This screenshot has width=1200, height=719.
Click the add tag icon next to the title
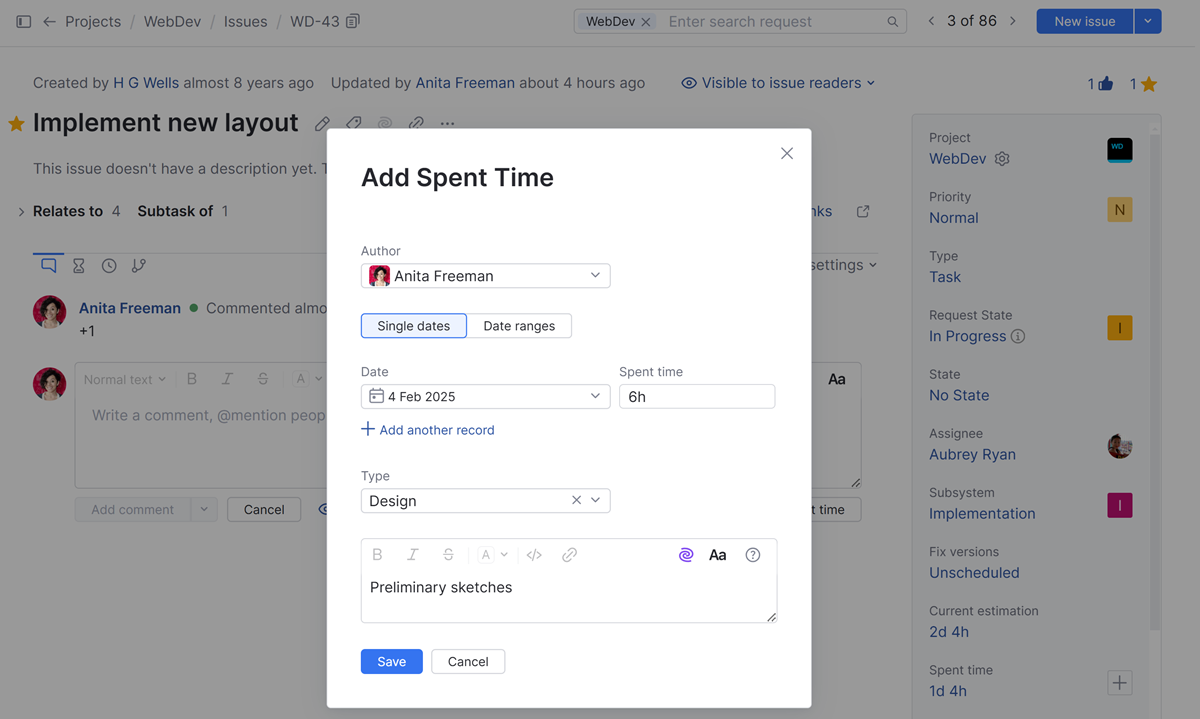[353, 123]
